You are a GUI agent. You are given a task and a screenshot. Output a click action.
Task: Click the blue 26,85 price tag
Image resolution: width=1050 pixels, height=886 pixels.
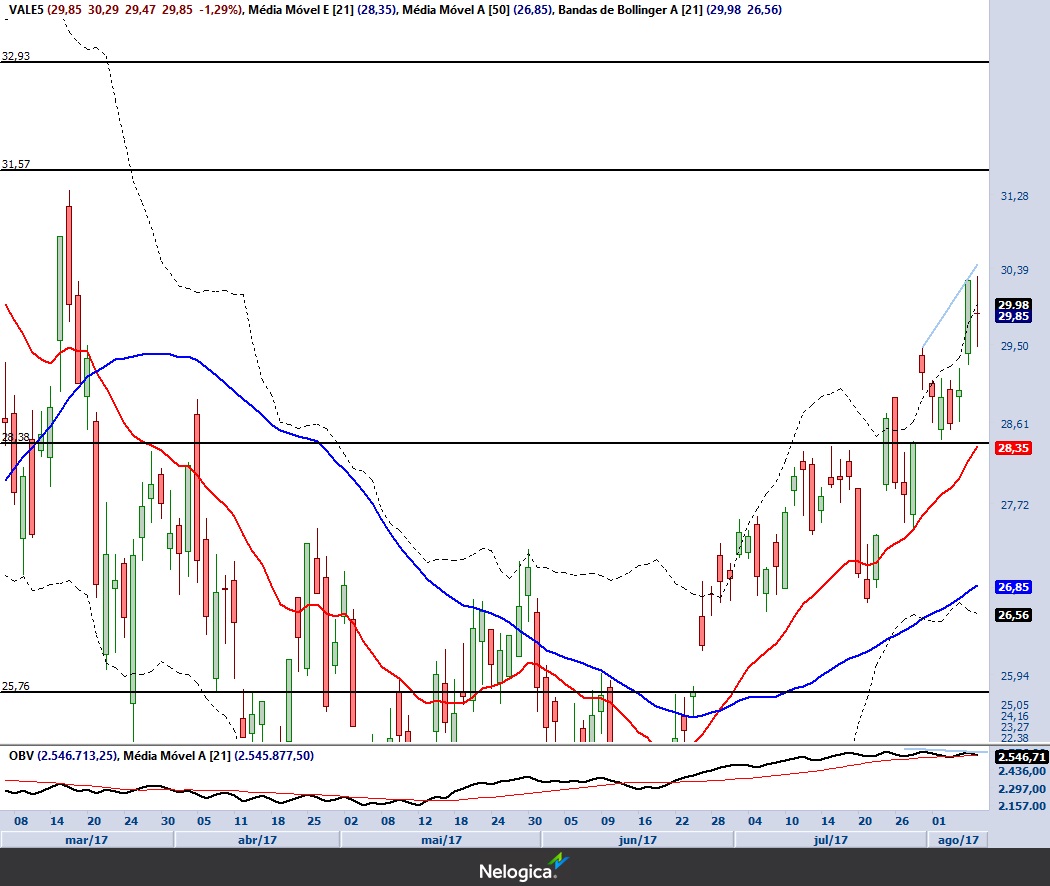coord(1013,587)
